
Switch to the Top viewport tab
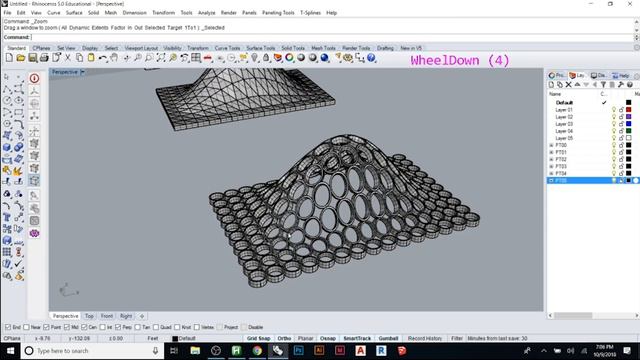click(89, 316)
